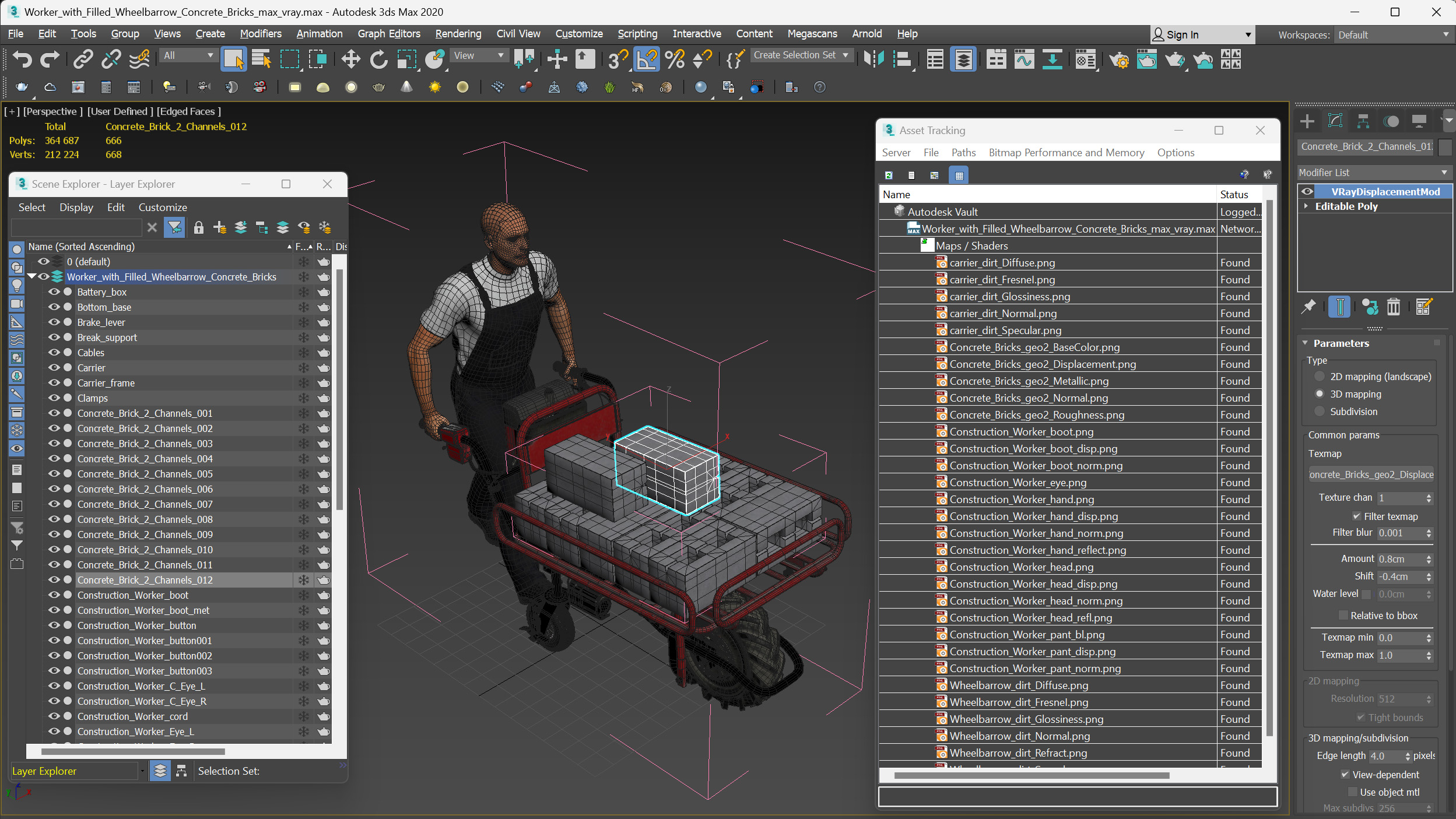Click the Name column header in Asset Tracking
The image size is (1456, 819).
tap(1048, 195)
